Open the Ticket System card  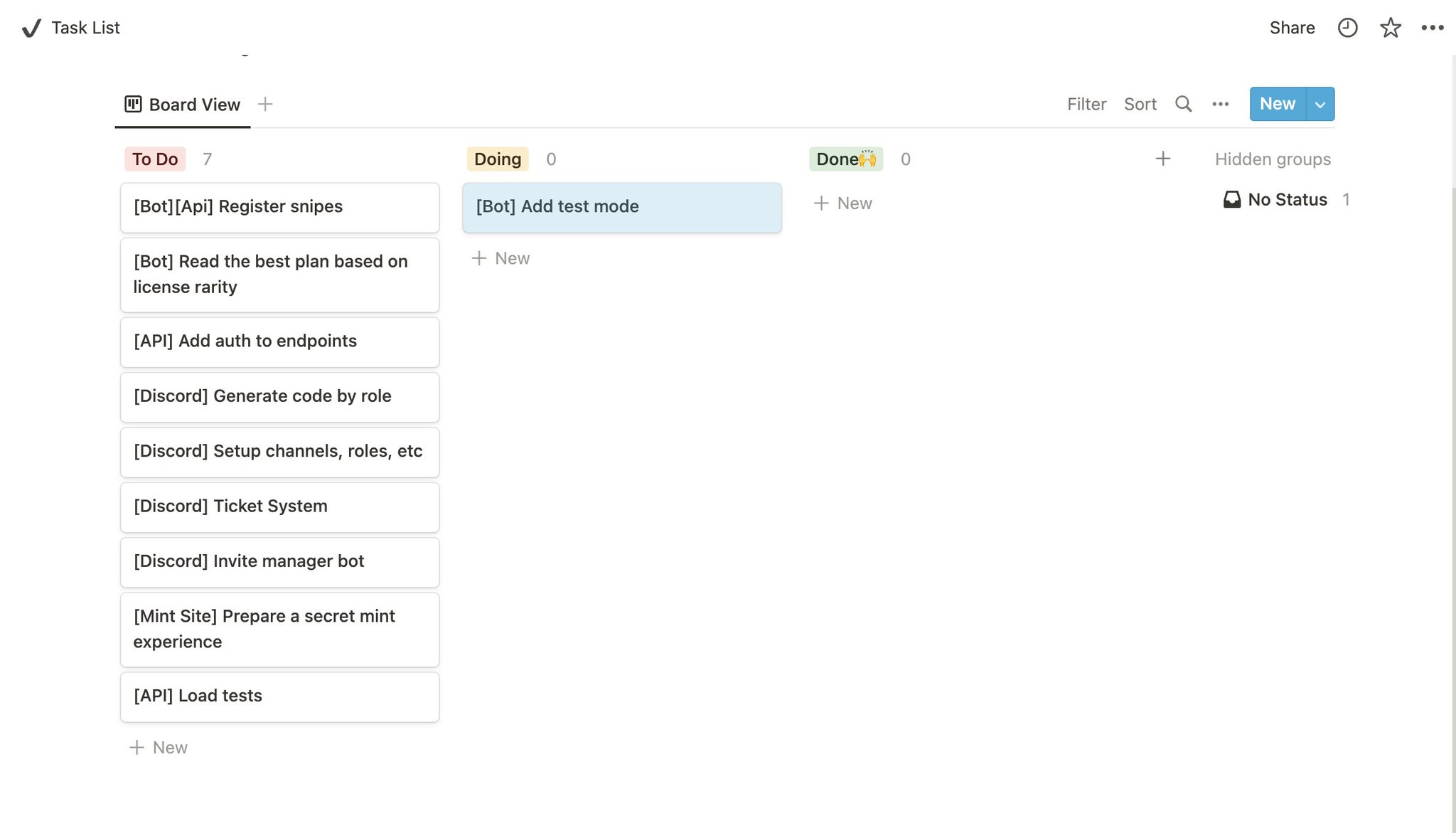[x=279, y=506]
